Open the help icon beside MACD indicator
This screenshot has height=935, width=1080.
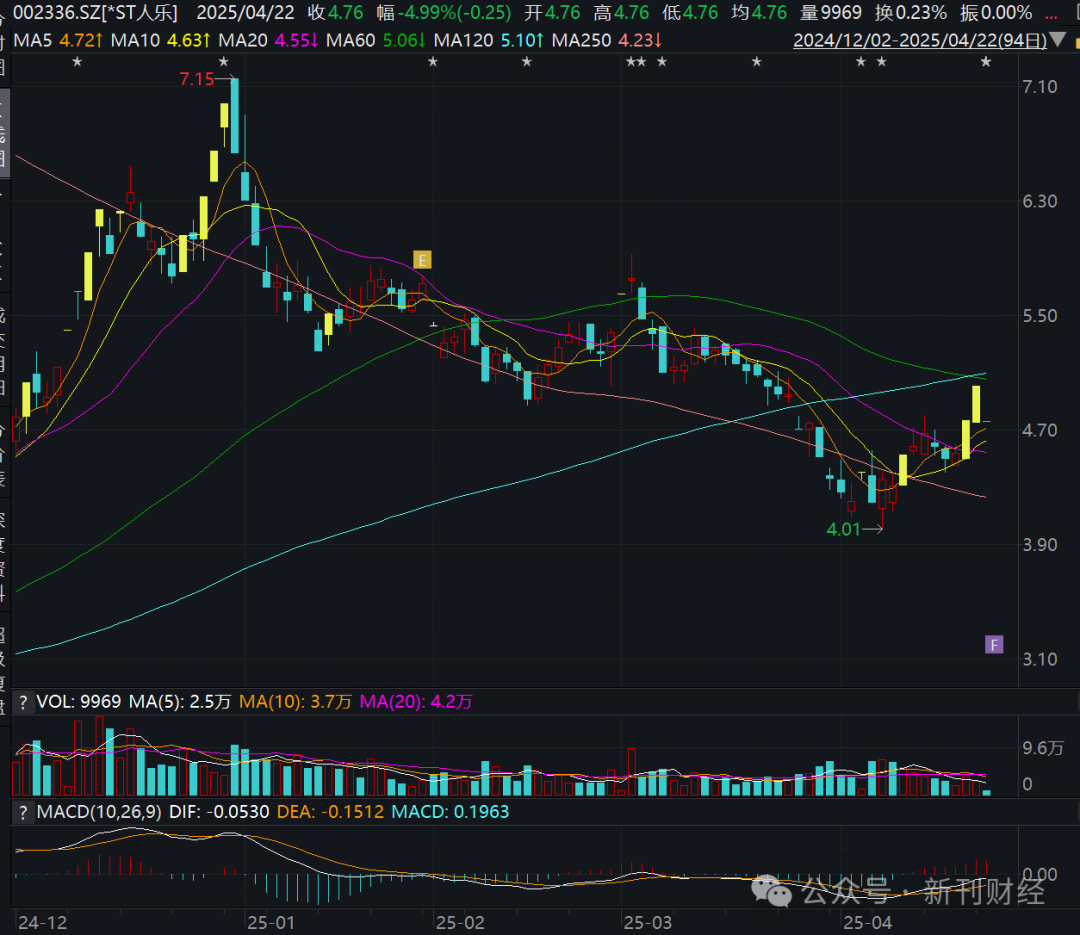pos(23,812)
